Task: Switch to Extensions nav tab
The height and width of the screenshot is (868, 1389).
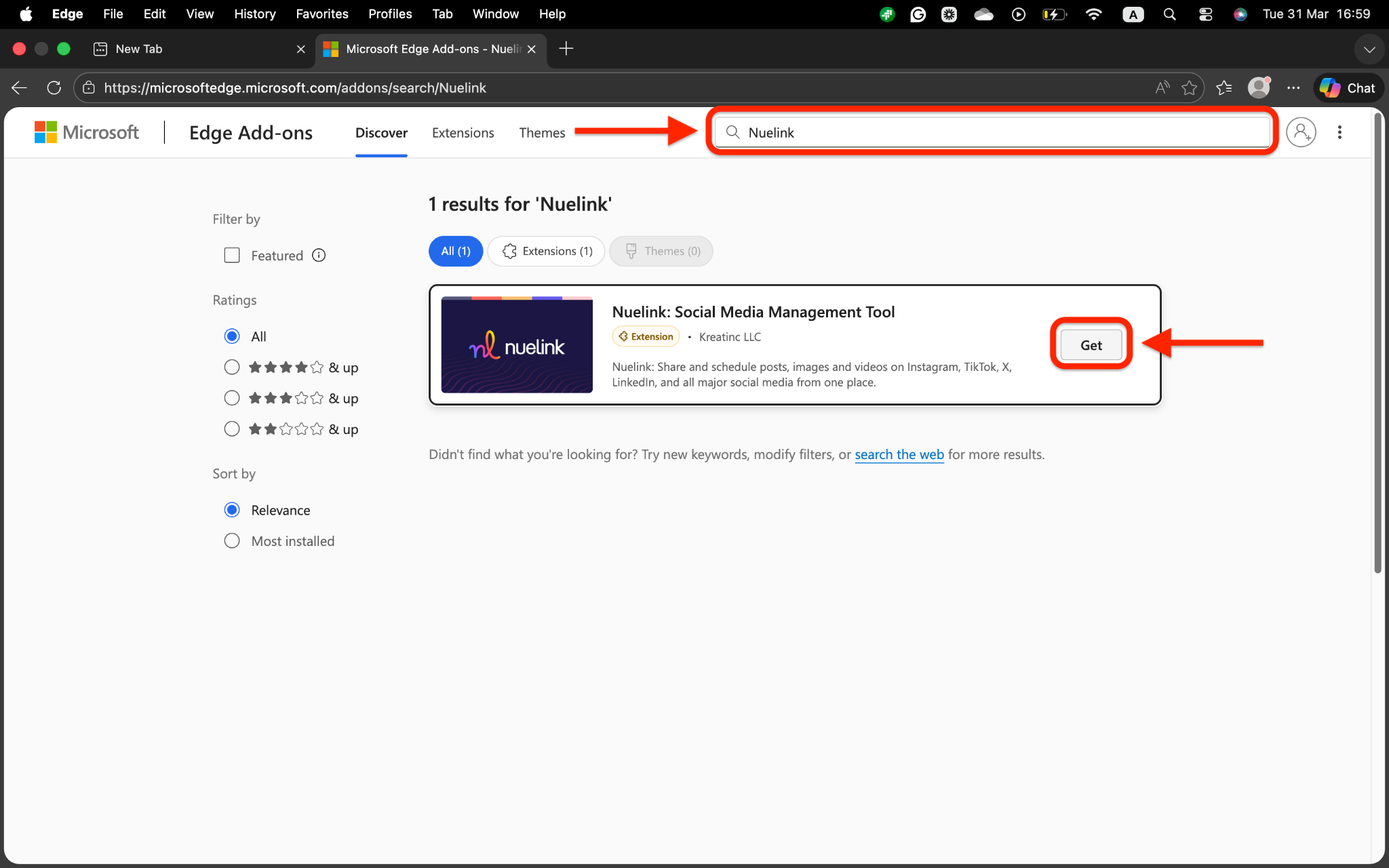Action: click(463, 133)
